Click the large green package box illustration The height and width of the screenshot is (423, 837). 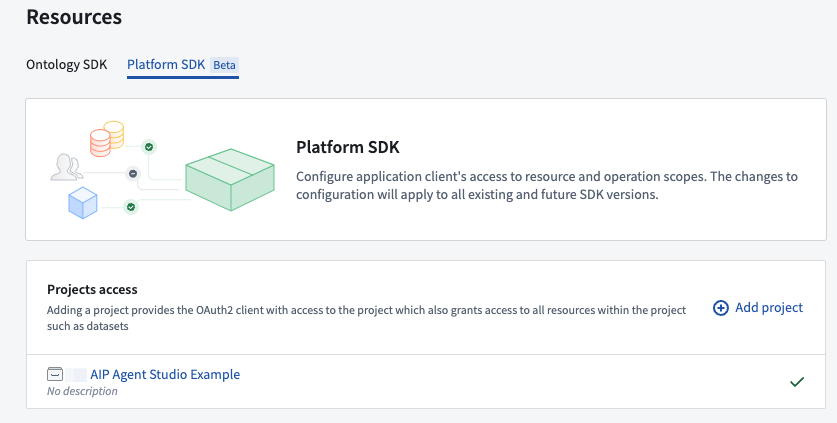230,179
